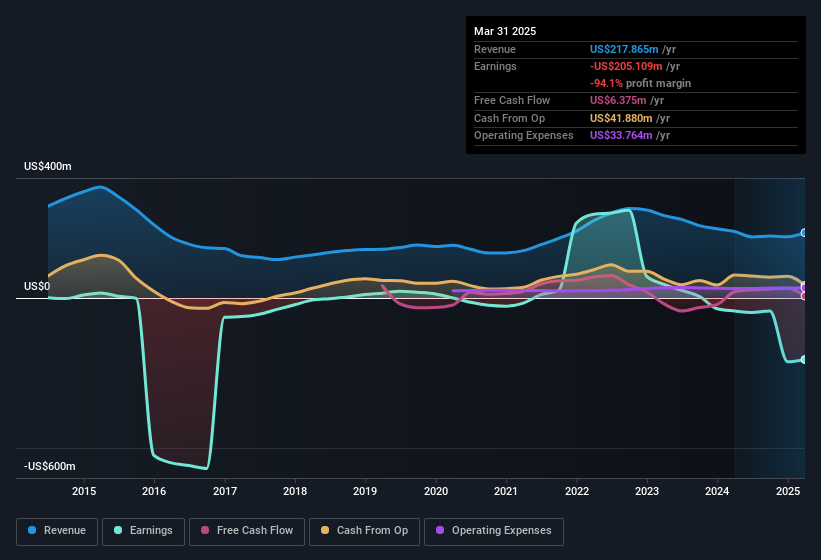Click the US$400m y-axis label
Viewport: 821px width, 560px height.
(x=48, y=166)
